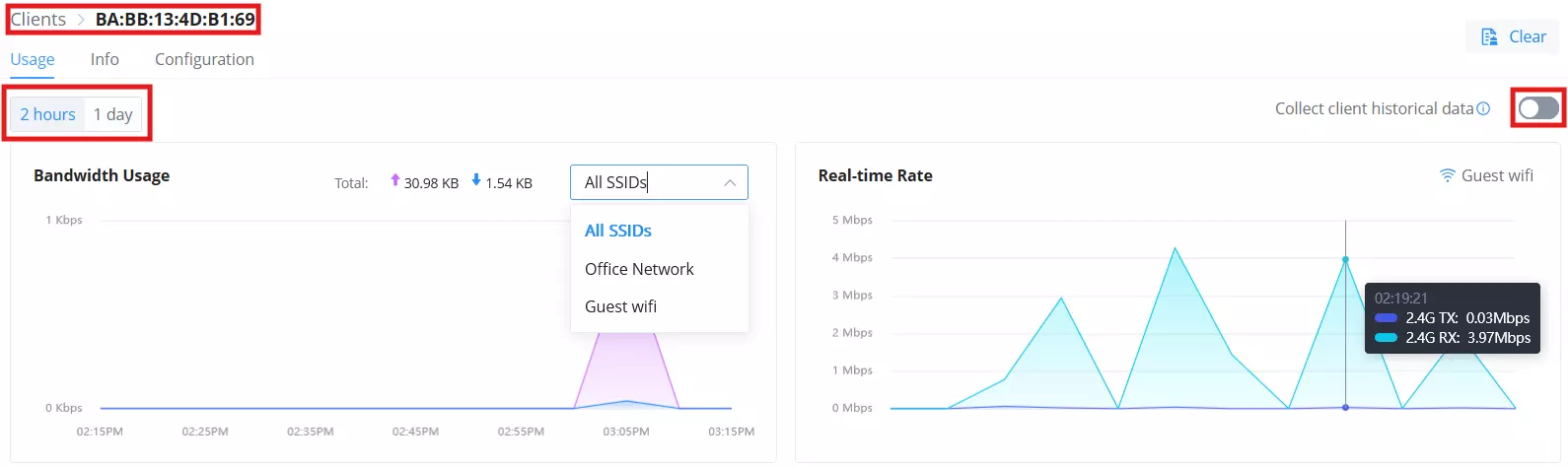Click the wifi icon next to Guest wifi
1568x468 pixels.
tap(1447, 175)
